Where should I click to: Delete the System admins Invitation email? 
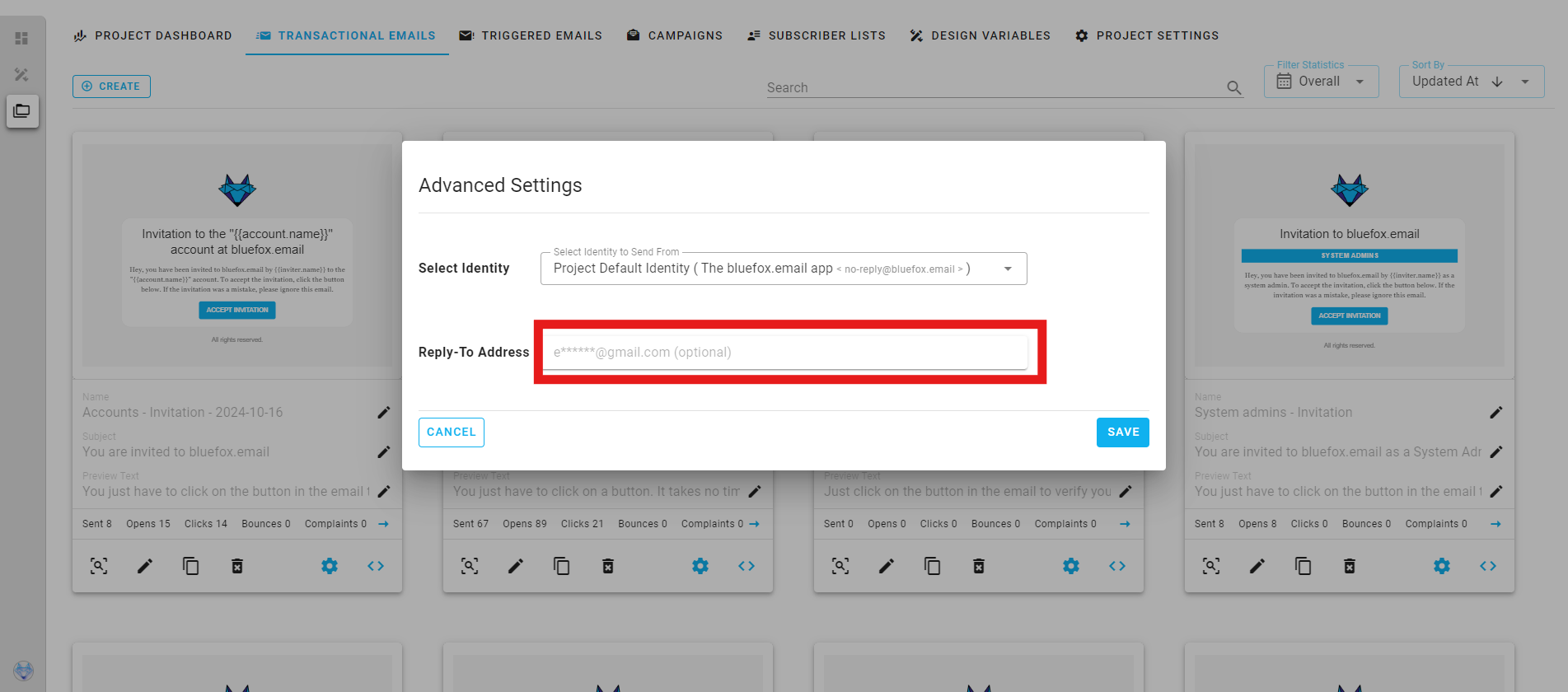[1350, 566]
